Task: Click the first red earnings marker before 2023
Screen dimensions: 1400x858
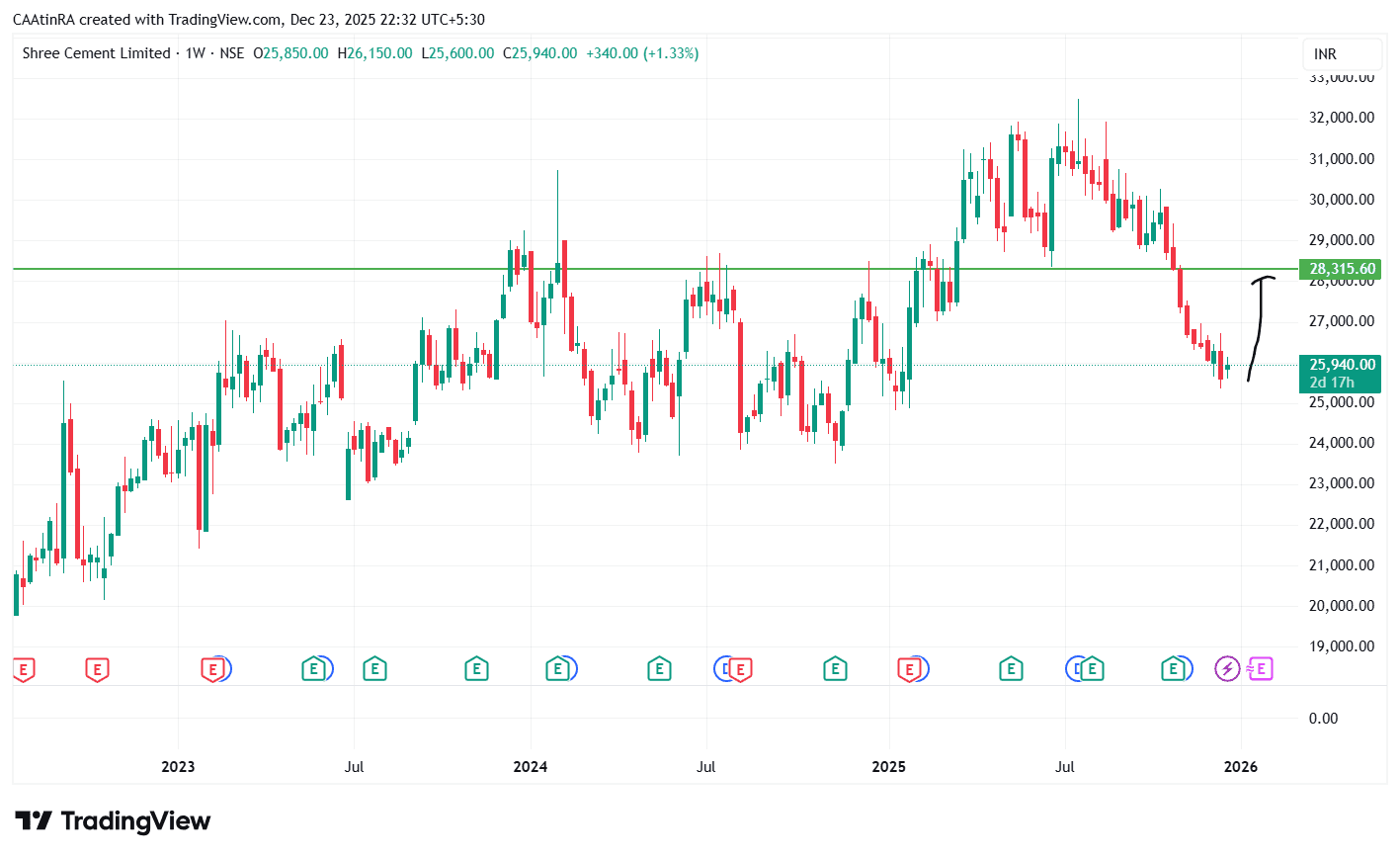Action: point(24,670)
